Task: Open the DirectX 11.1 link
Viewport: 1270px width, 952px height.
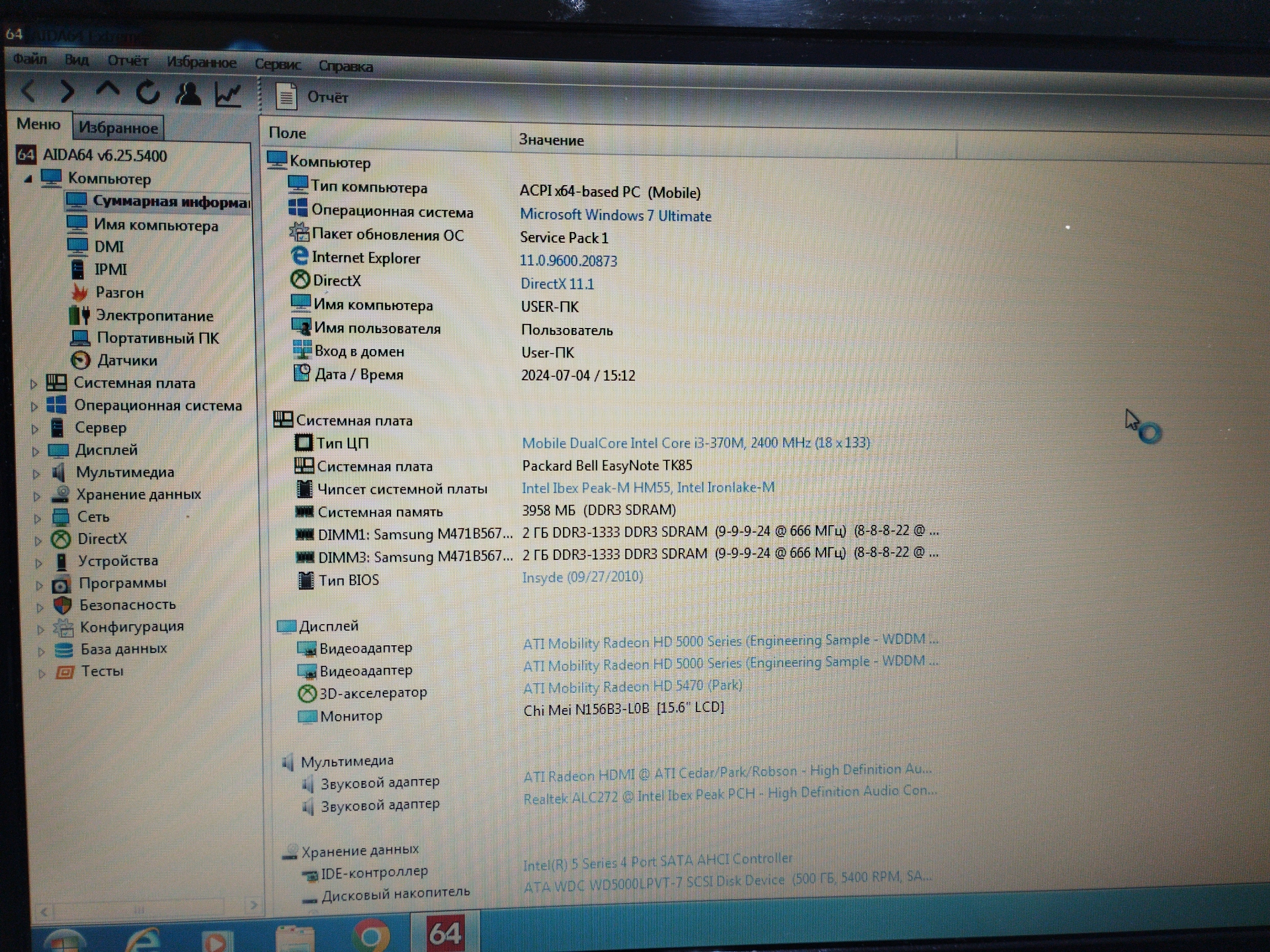Action: pyautogui.click(x=557, y=284)
